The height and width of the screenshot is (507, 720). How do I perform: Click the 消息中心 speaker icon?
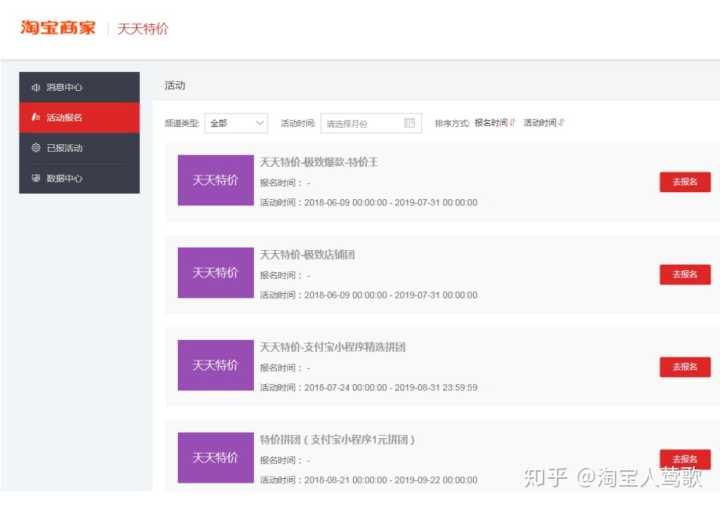pos(35,87)
